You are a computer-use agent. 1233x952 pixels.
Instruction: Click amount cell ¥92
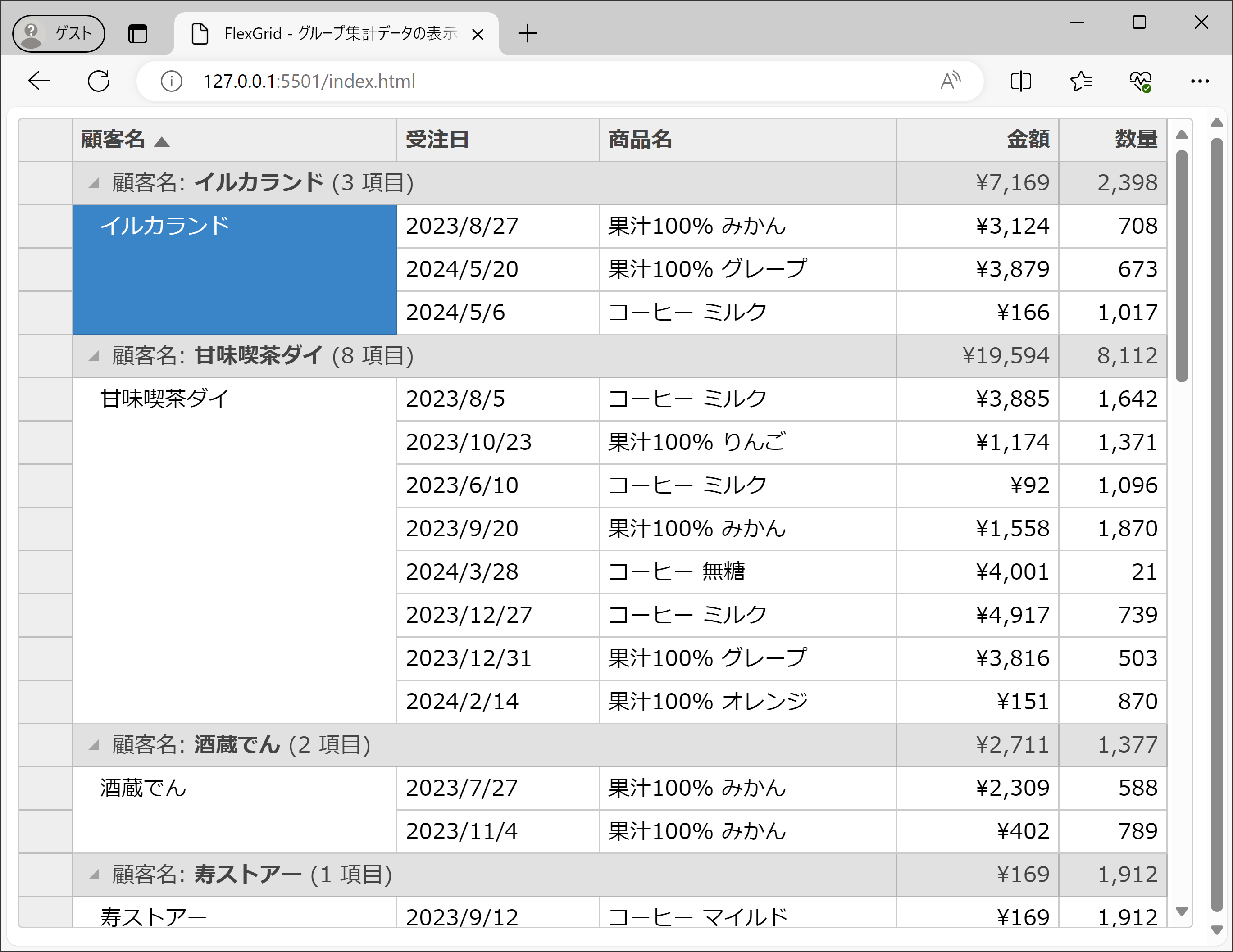977,485
